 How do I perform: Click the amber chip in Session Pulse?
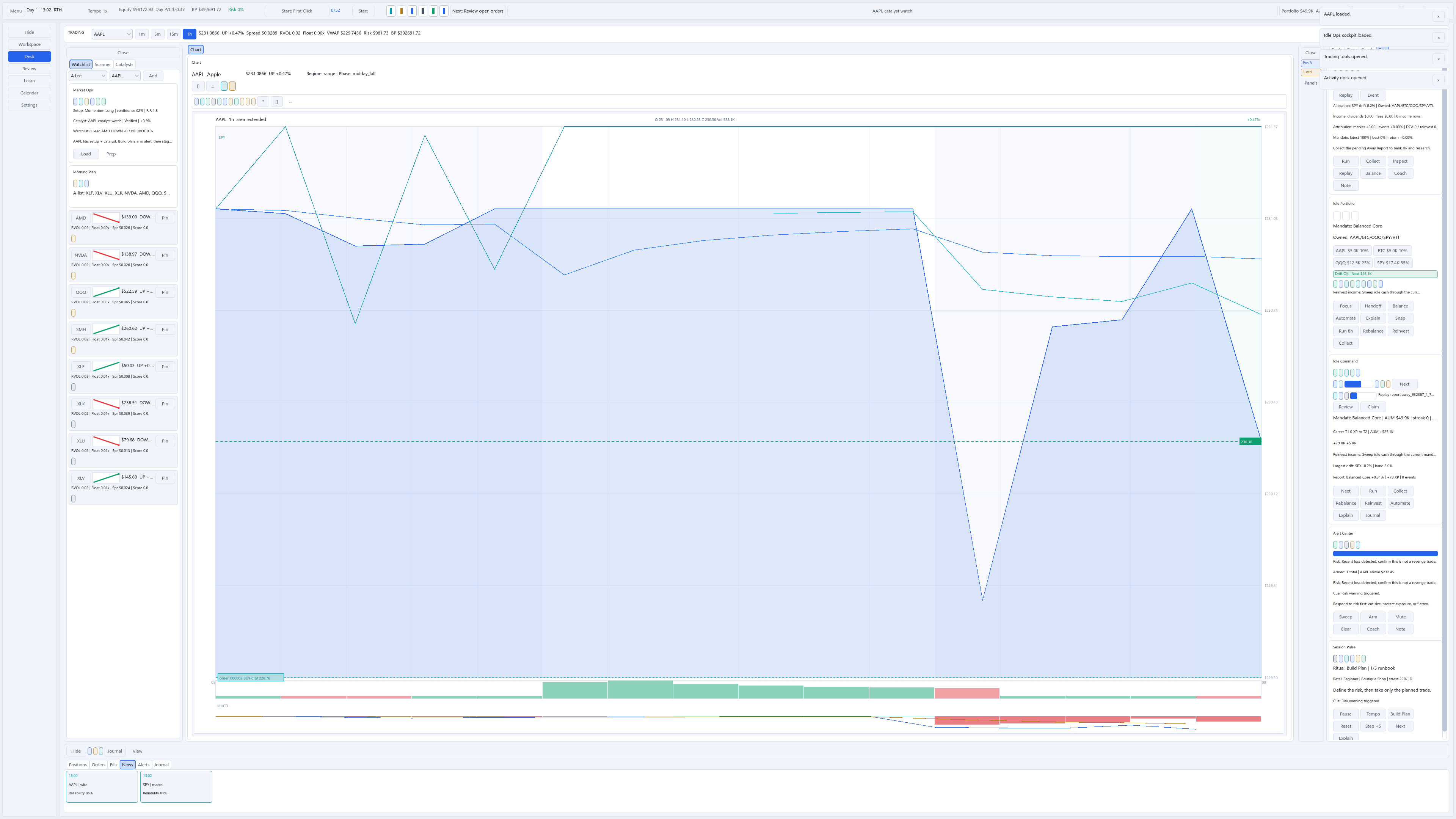[1358, 659]
